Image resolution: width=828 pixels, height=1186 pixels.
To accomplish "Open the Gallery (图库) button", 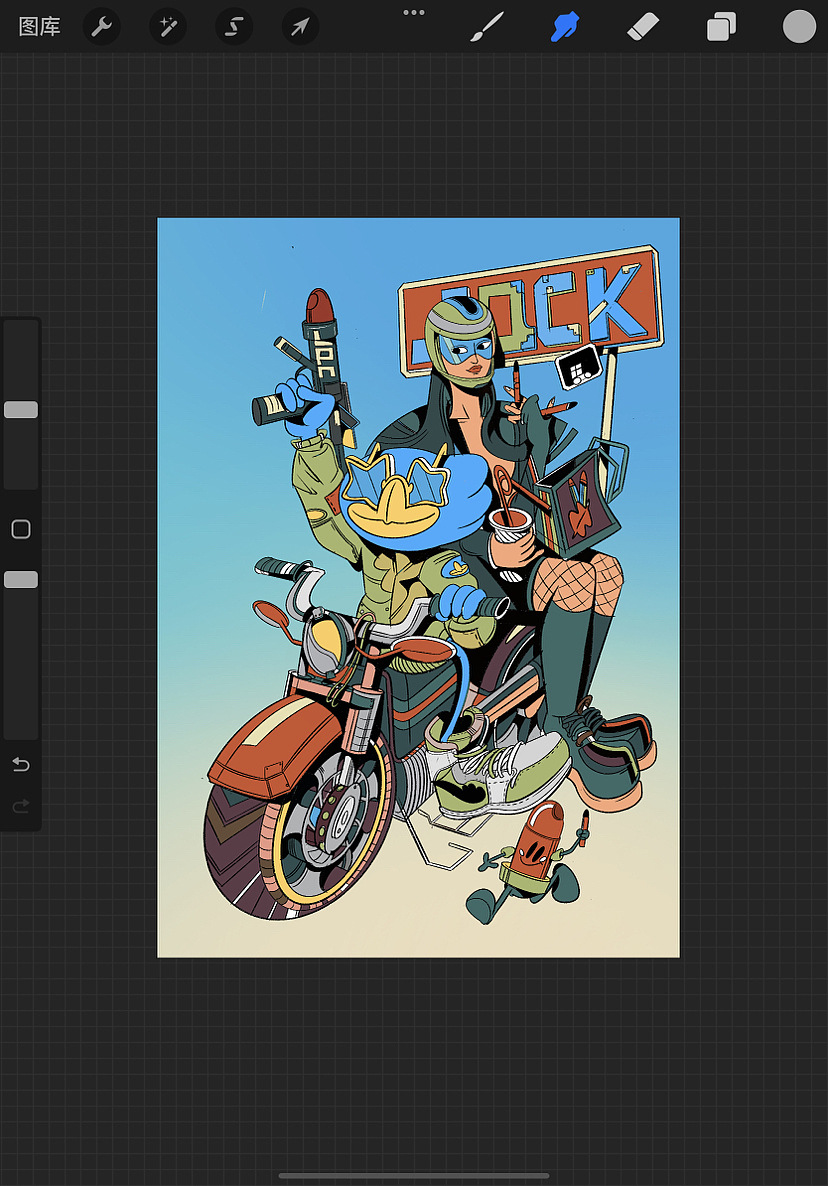I will [x=39, y=27].
